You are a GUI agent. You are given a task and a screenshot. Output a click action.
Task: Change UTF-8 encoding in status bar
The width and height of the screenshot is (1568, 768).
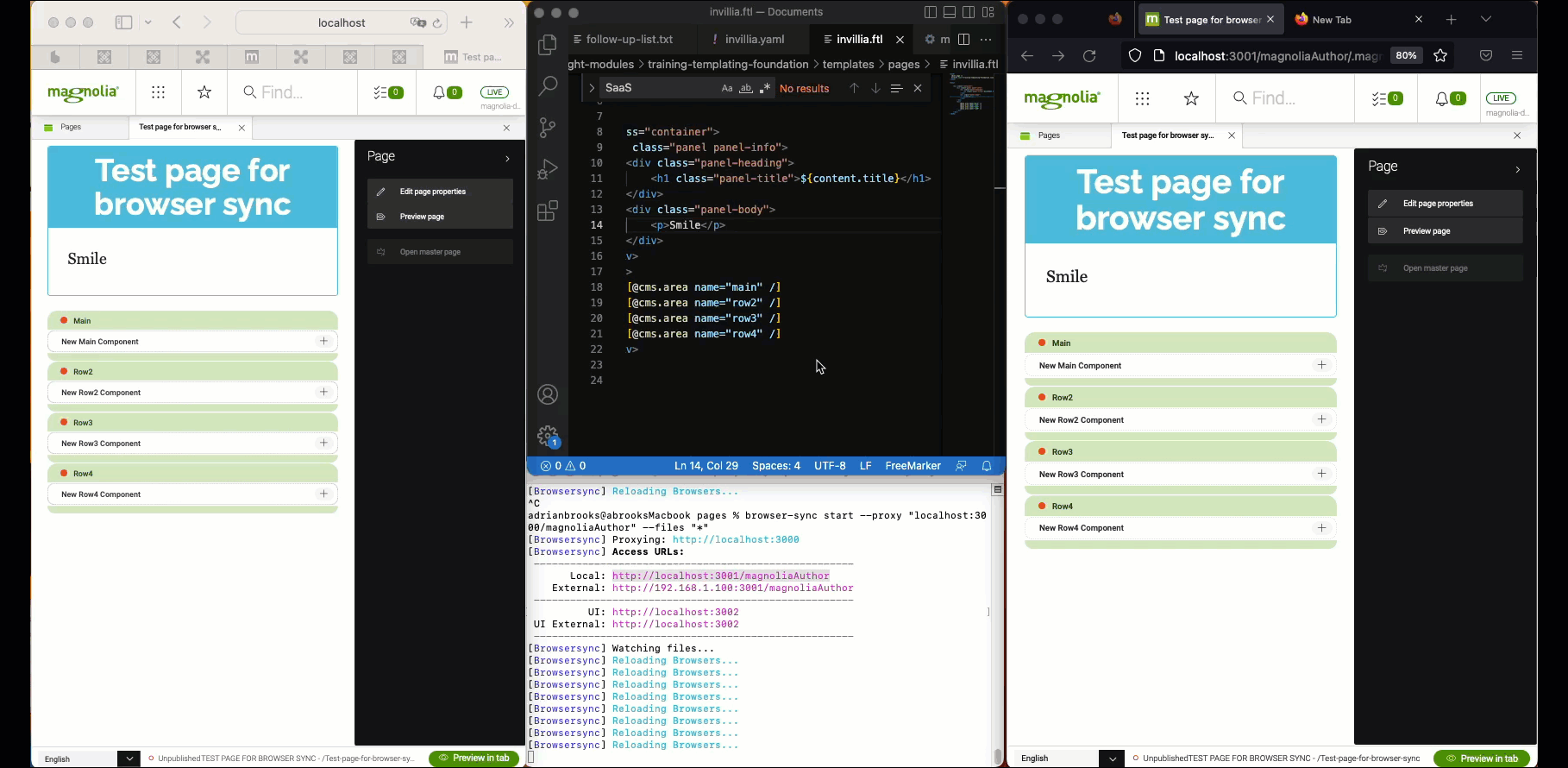[830, 466]
